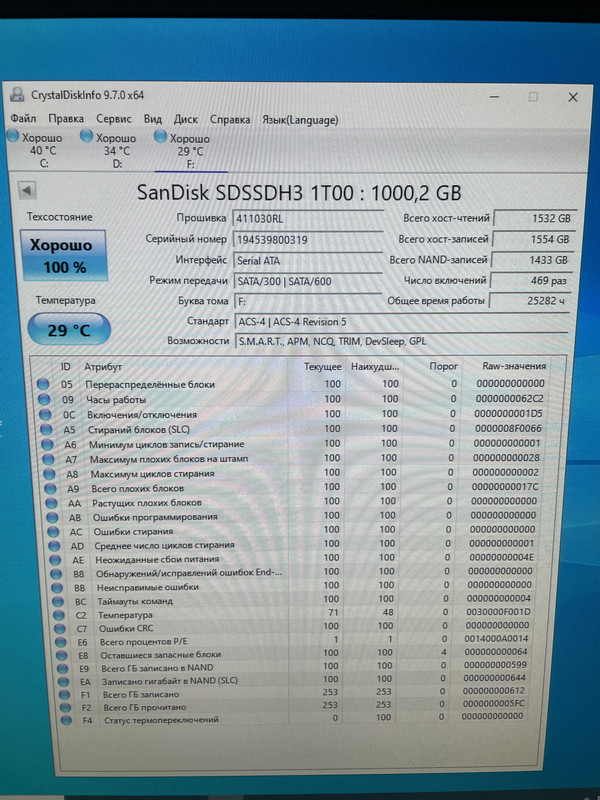The height and width of the screenshot is (800, 600).
Task: Click status circle of E8 Оставшиеся запасные блоки
Action: (x=62, y=655)
